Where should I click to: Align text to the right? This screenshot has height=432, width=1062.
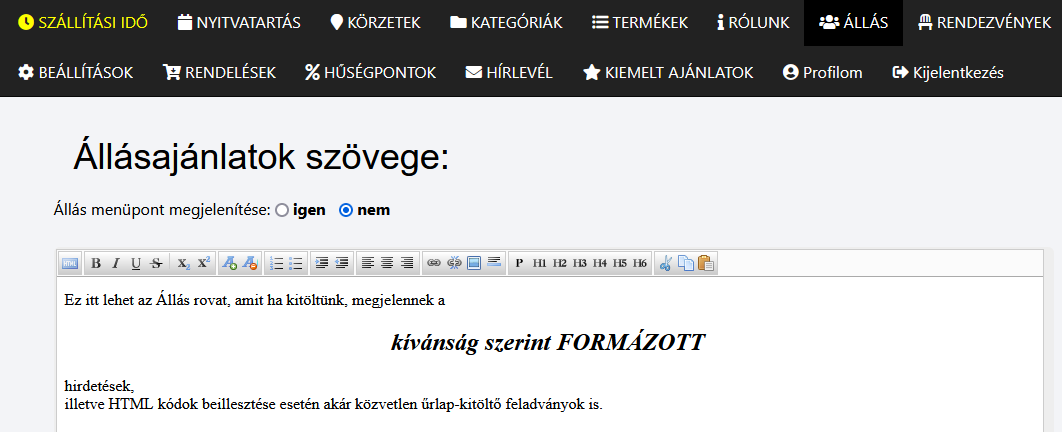[x=407, y=263]
